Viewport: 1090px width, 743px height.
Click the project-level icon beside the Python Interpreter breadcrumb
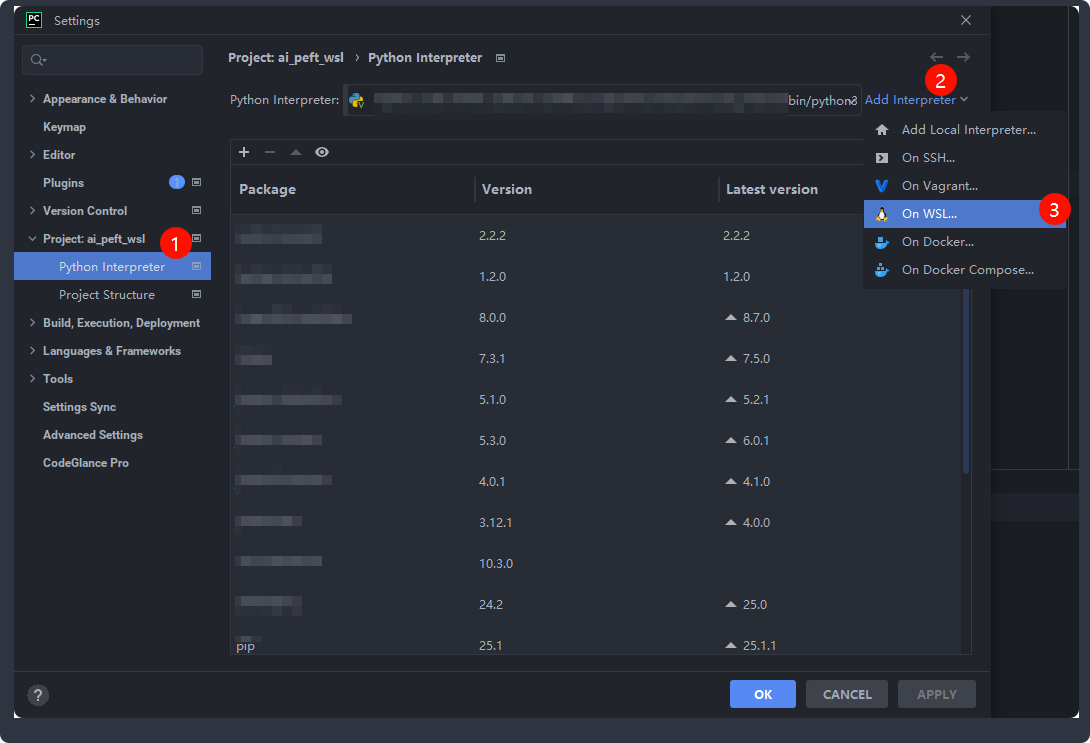coord(501,58)
